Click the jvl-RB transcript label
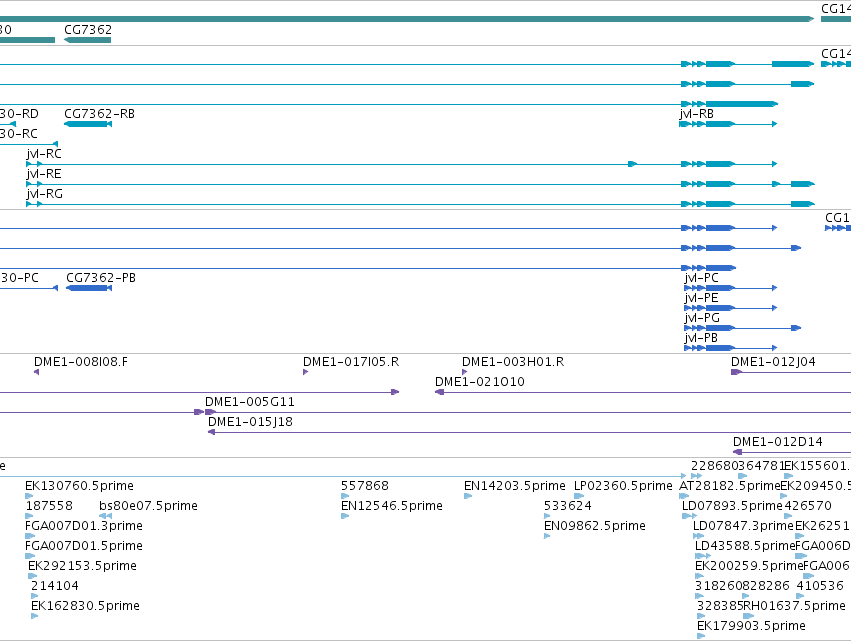The image size is (851, 641). 696,113
